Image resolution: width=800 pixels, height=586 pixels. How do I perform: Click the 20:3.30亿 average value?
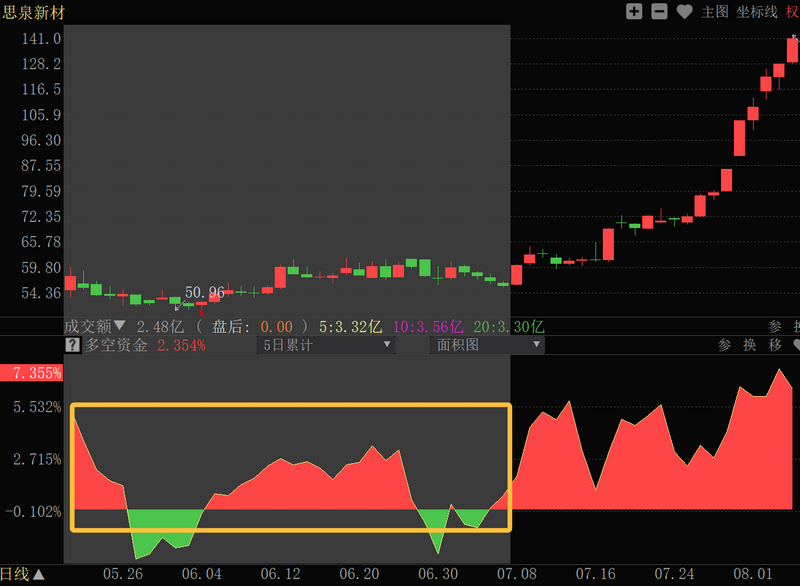tap(509, 326)
